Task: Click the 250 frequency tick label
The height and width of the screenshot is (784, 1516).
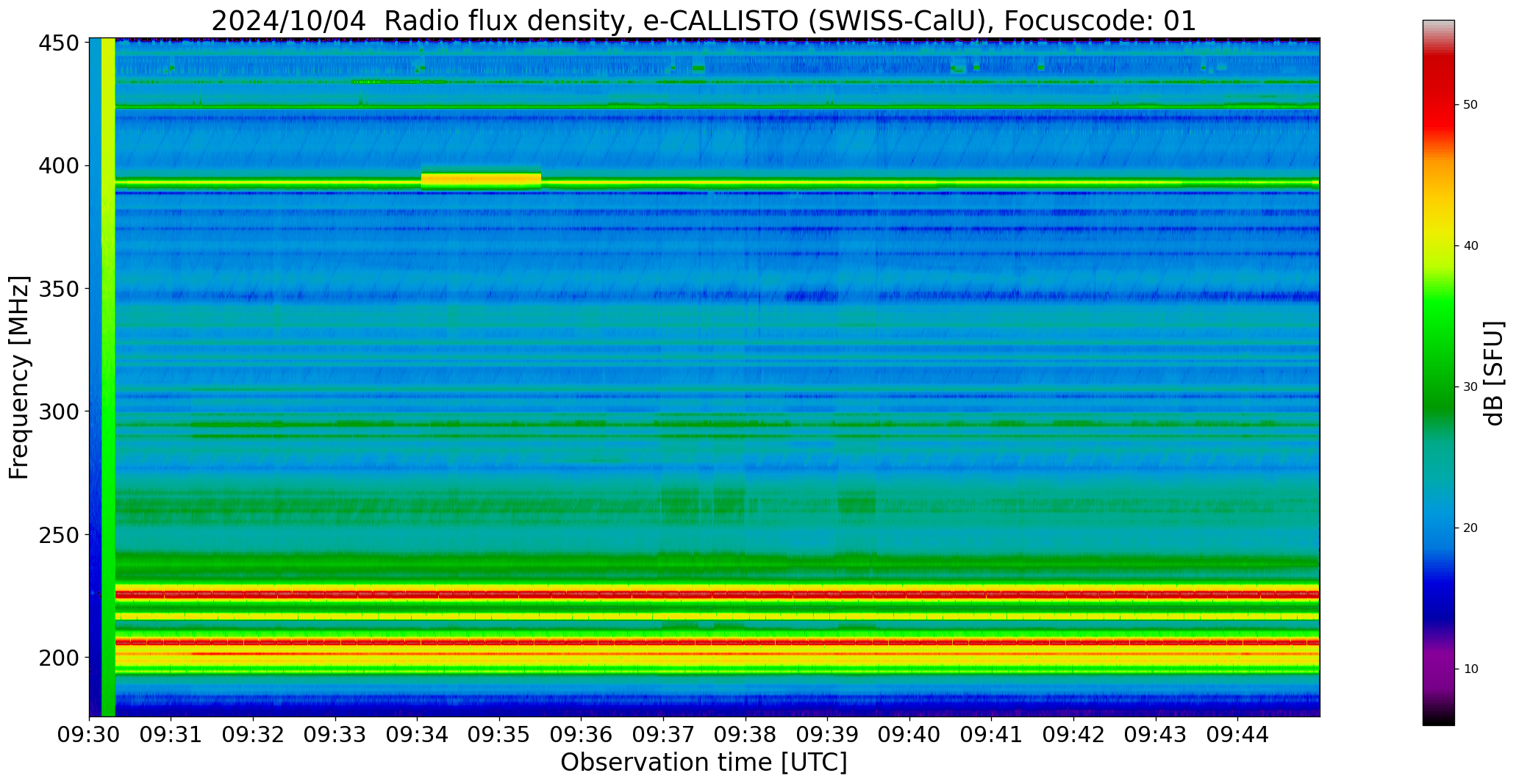Action: 59,534
